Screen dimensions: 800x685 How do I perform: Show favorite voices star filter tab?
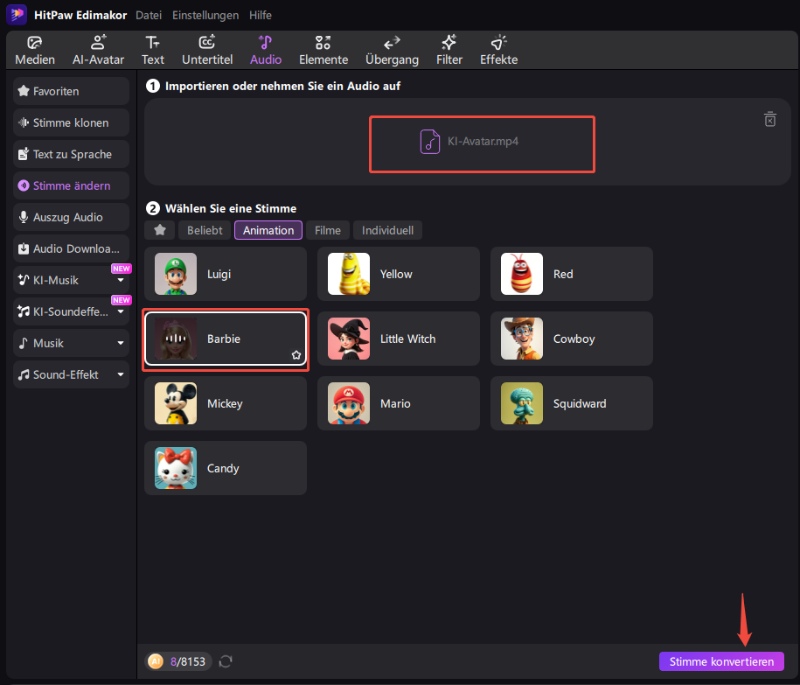[x=159, y=230]
